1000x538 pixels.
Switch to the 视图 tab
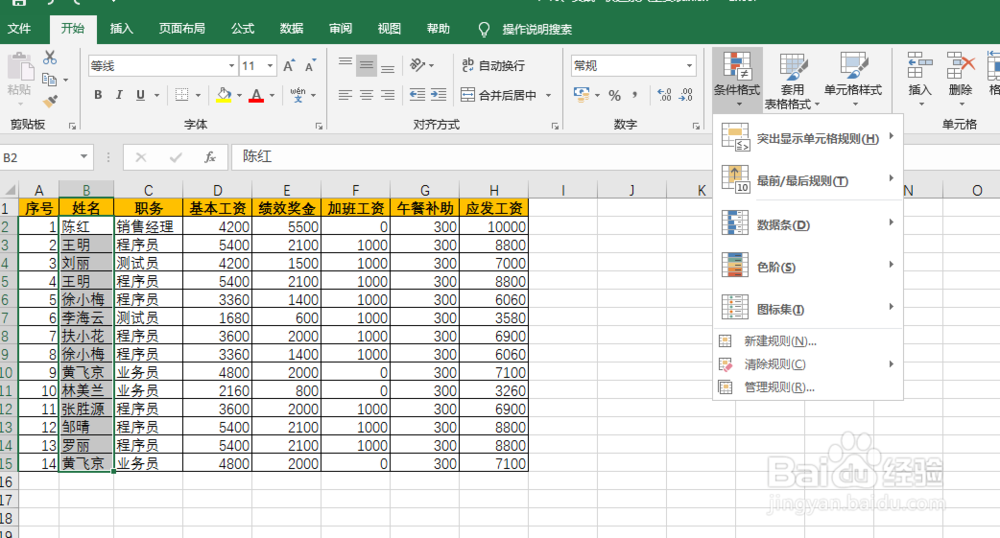(389, 29)
